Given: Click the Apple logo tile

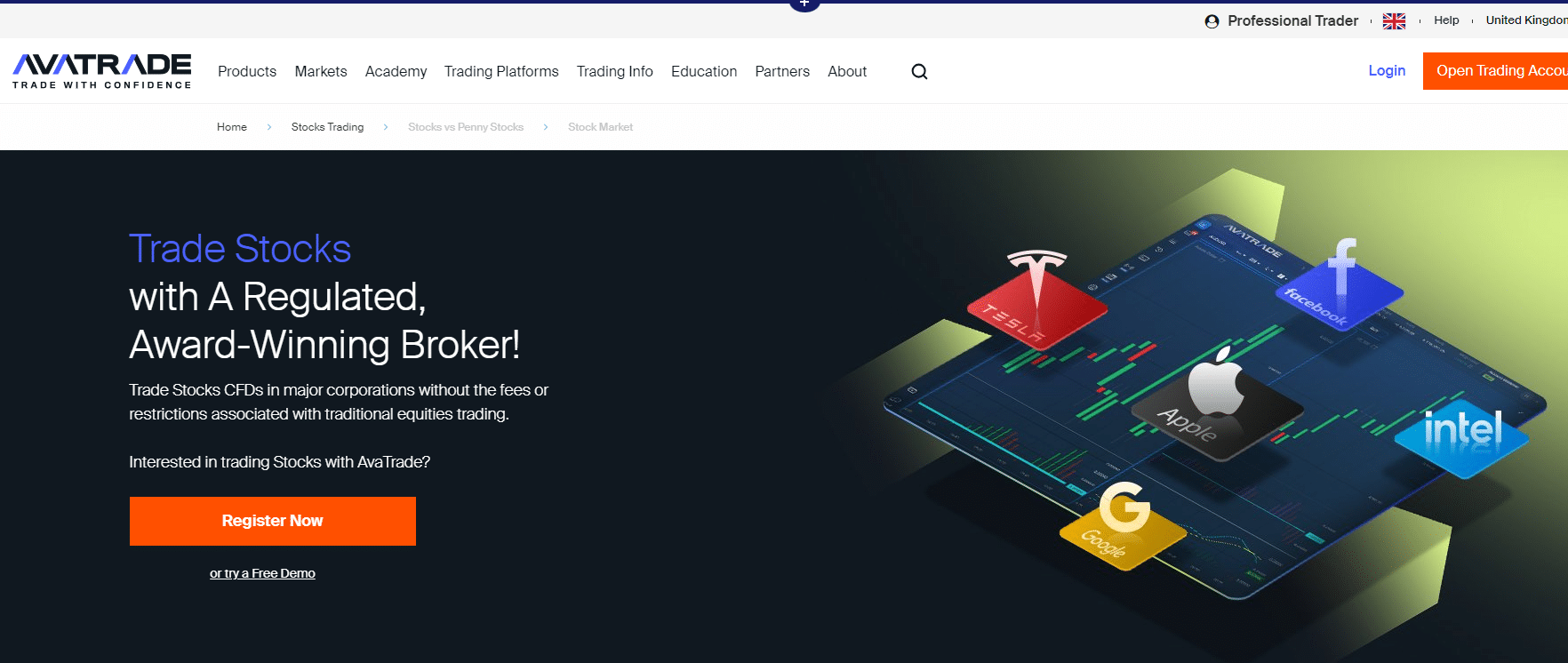Looking at the screenshot, I should click(1216, 404).
